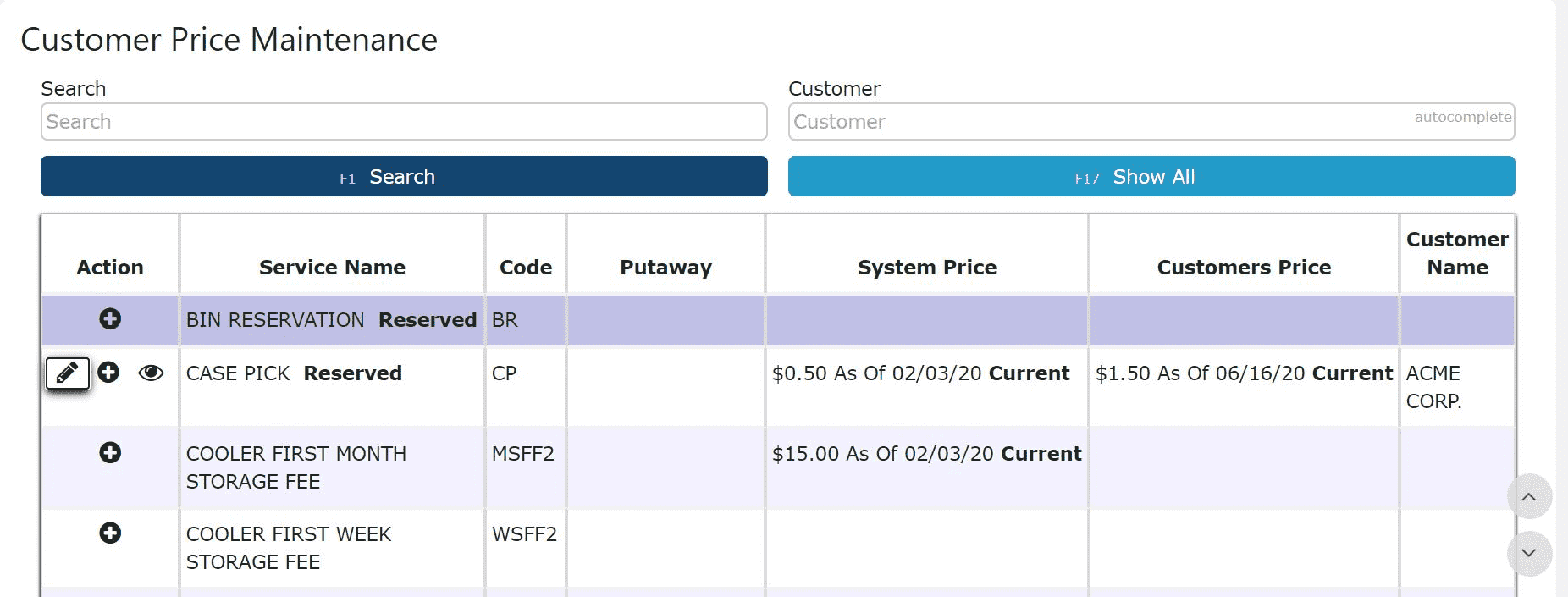Select the CASE PICK Reserved service cell
Image resolution: width=1568 pixels, height=597 pixels.
294,373
